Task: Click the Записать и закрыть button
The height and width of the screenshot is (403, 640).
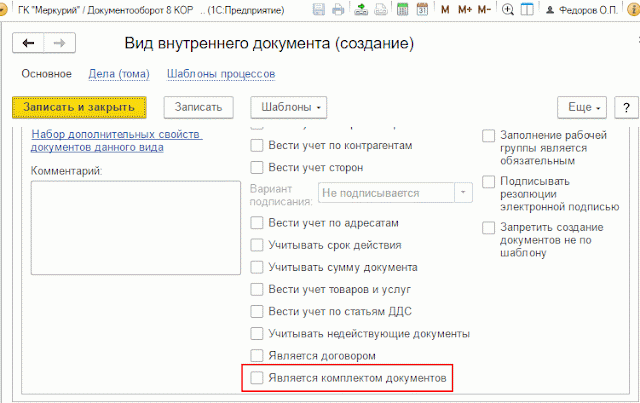Action: pyautogui.click(x=79, y=107)
